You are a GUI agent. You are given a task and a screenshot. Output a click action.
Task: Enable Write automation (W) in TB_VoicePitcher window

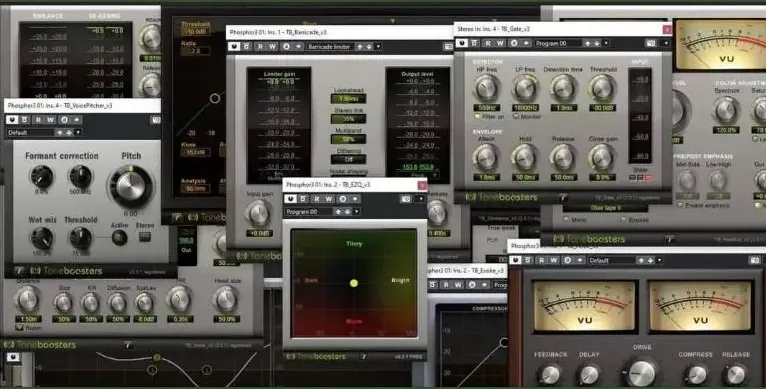[x=51, y=120]
